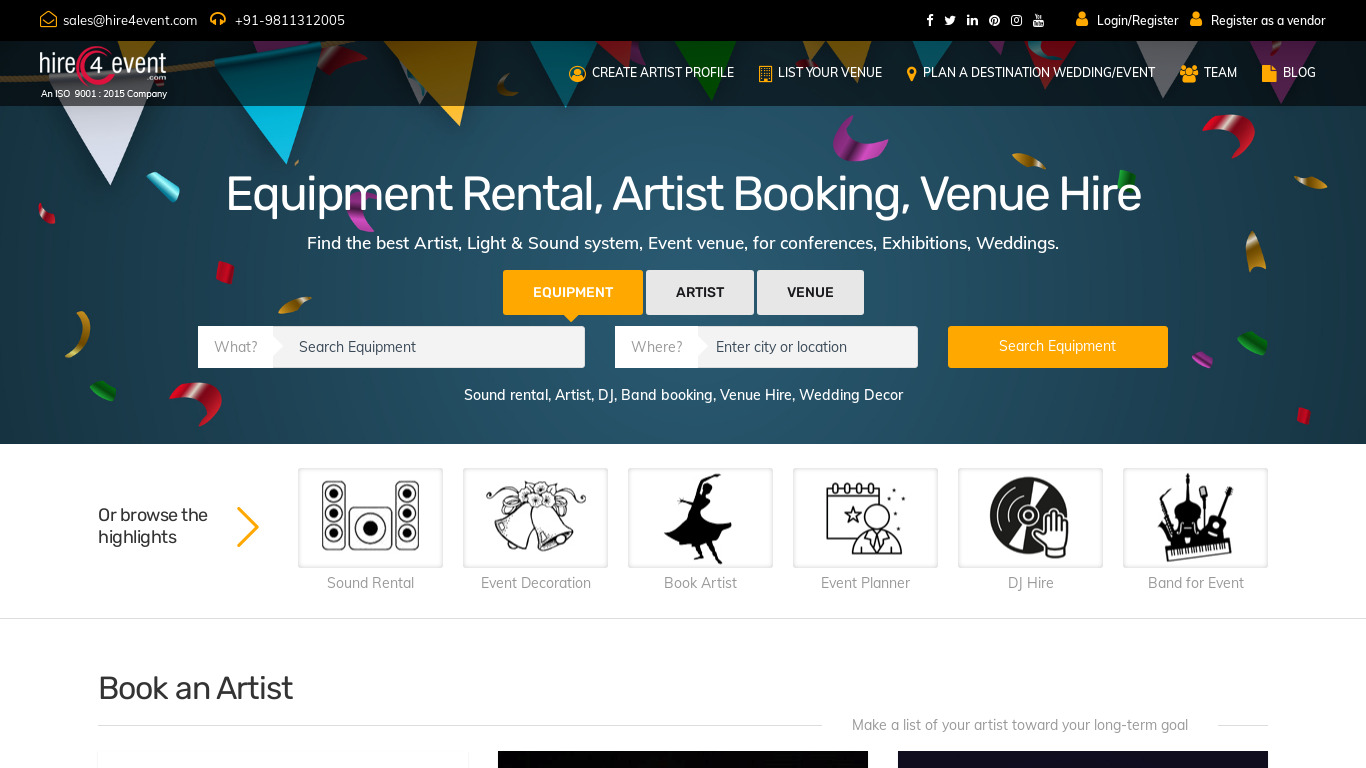
Task: Open the YouTube social icon
Action: click(1039, 20)
